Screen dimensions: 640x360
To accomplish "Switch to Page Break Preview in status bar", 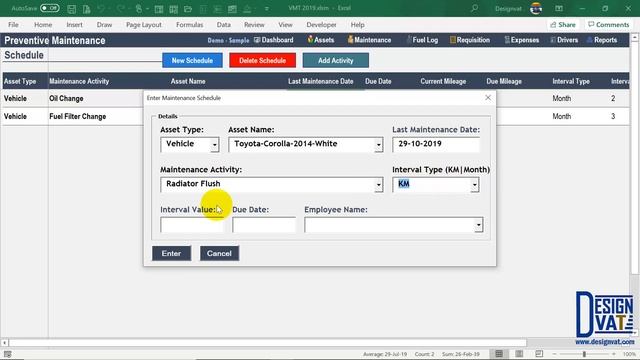I will click(x=539, y=354).
